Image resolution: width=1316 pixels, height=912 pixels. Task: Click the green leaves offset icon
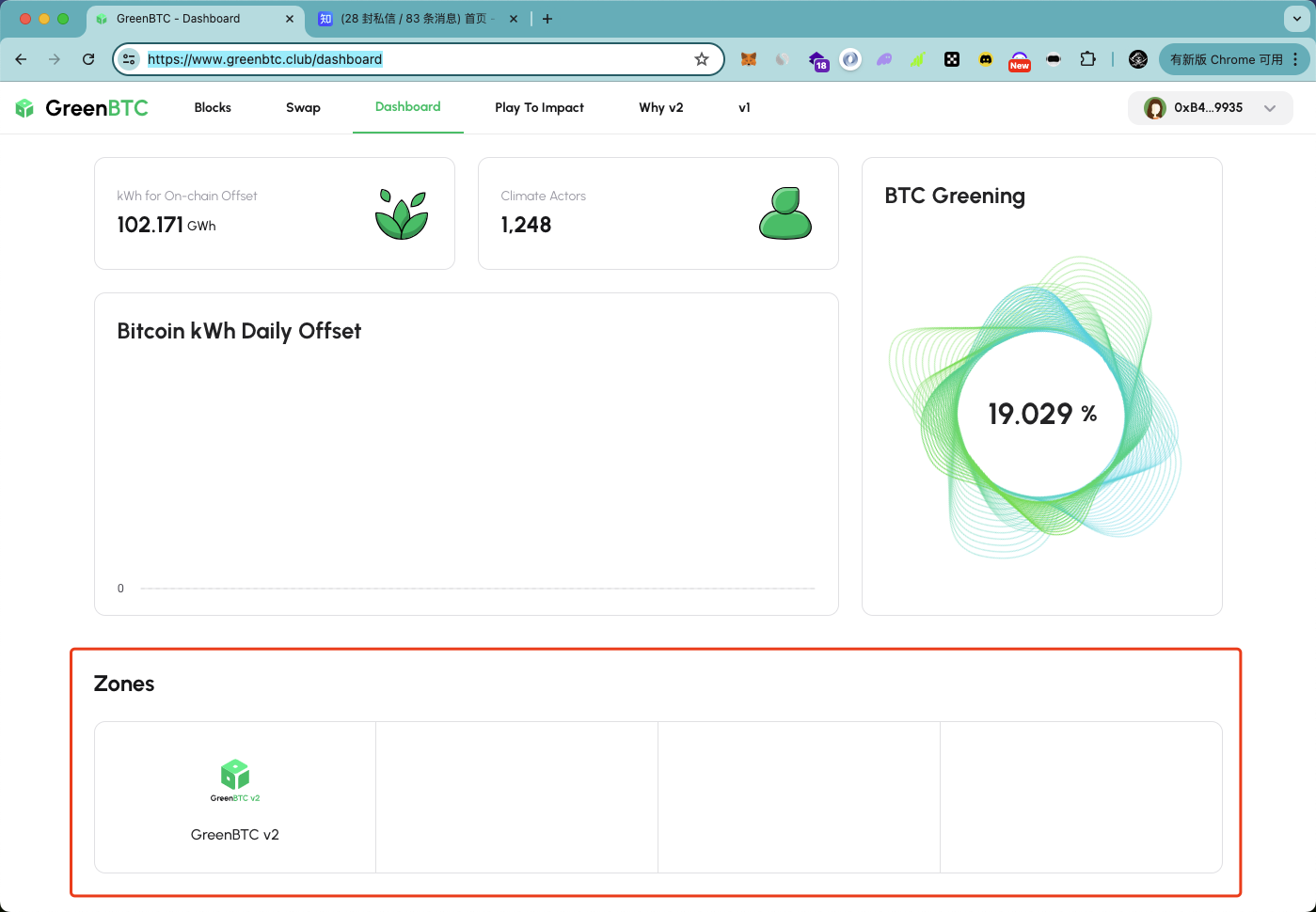click(x=402, y=214)
